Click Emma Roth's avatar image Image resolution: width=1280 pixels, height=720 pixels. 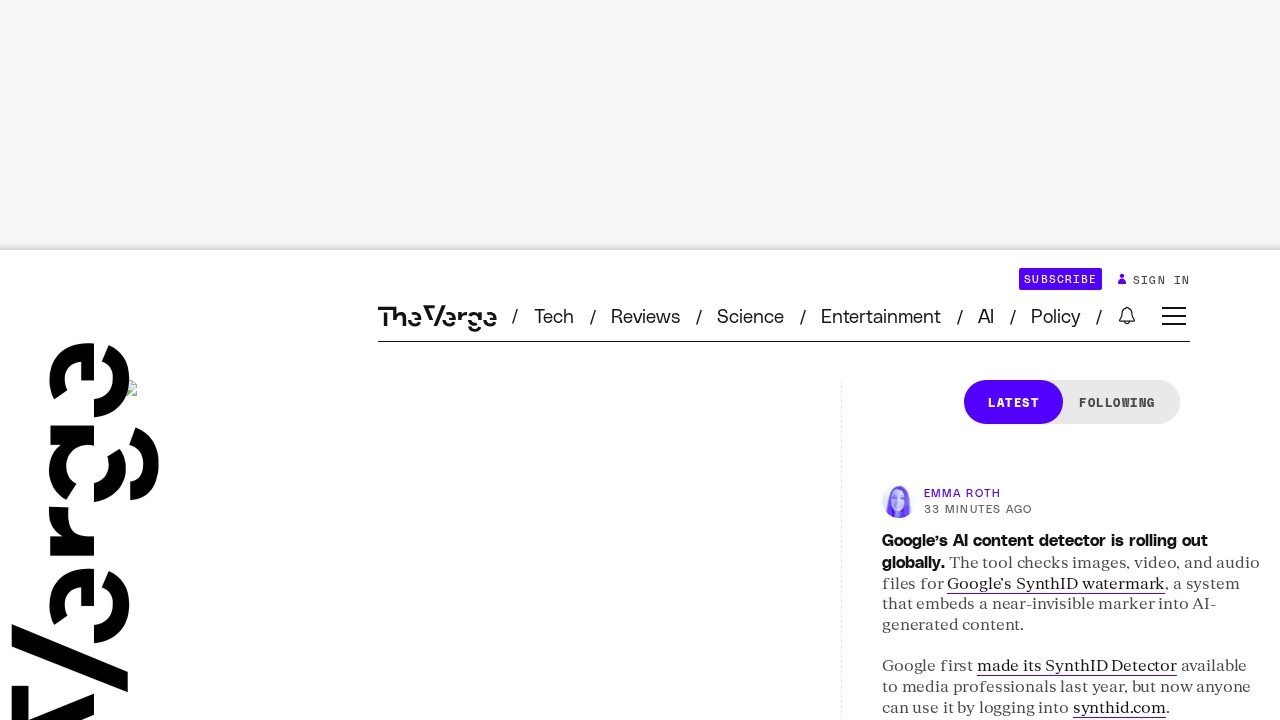[898, 501]
